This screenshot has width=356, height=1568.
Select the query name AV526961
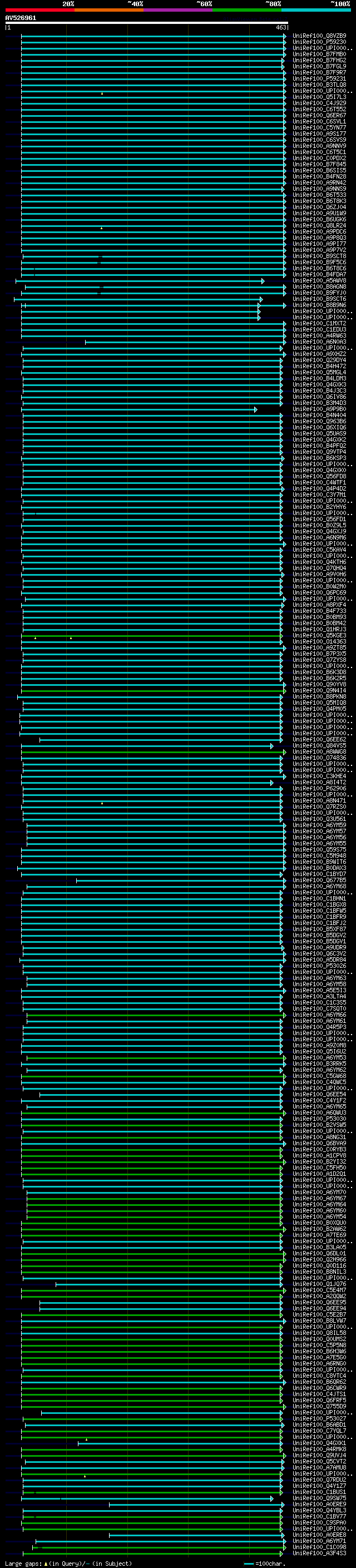tap(21, 18)
